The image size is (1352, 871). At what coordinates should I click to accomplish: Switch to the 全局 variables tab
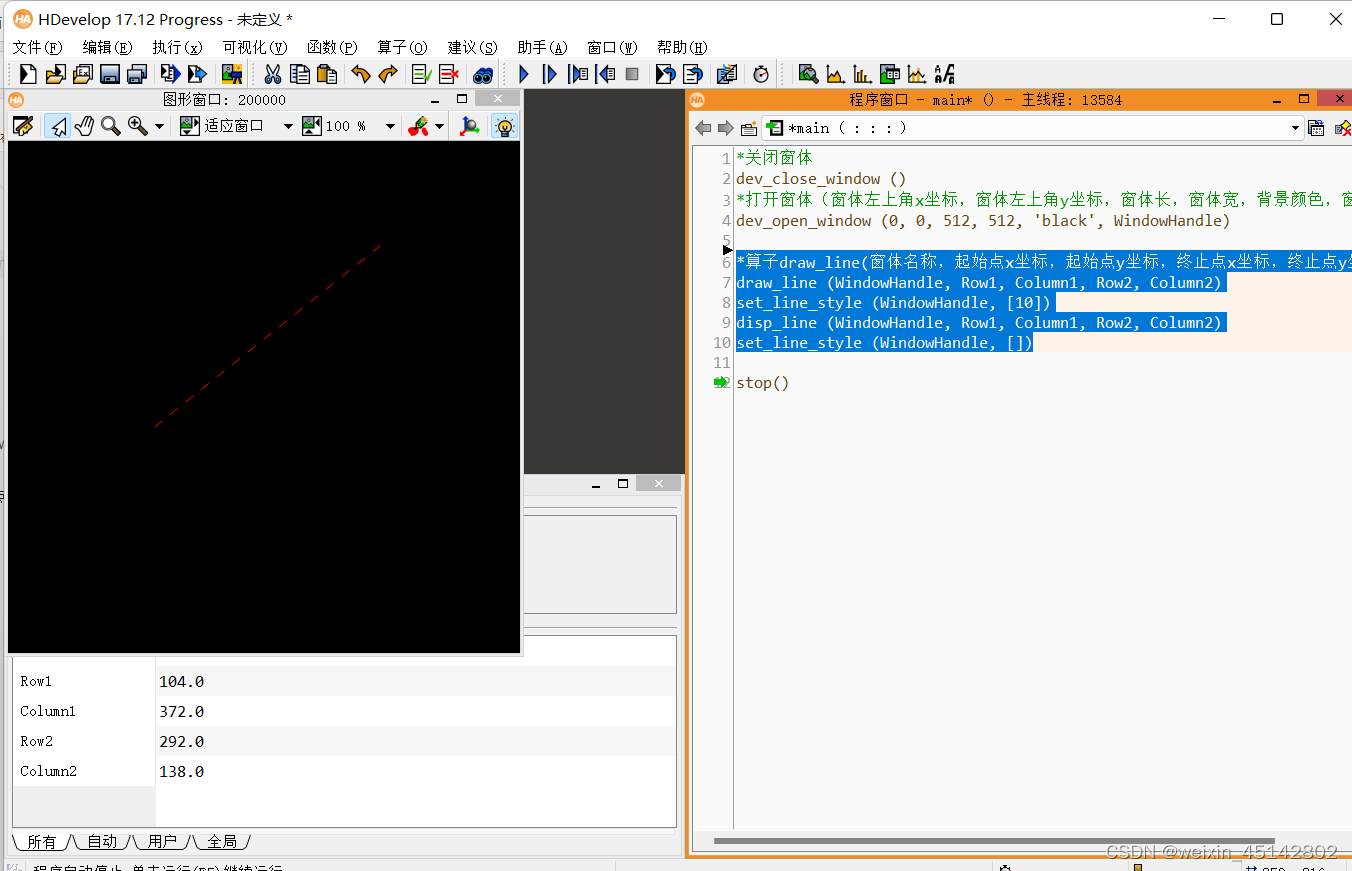222,841
